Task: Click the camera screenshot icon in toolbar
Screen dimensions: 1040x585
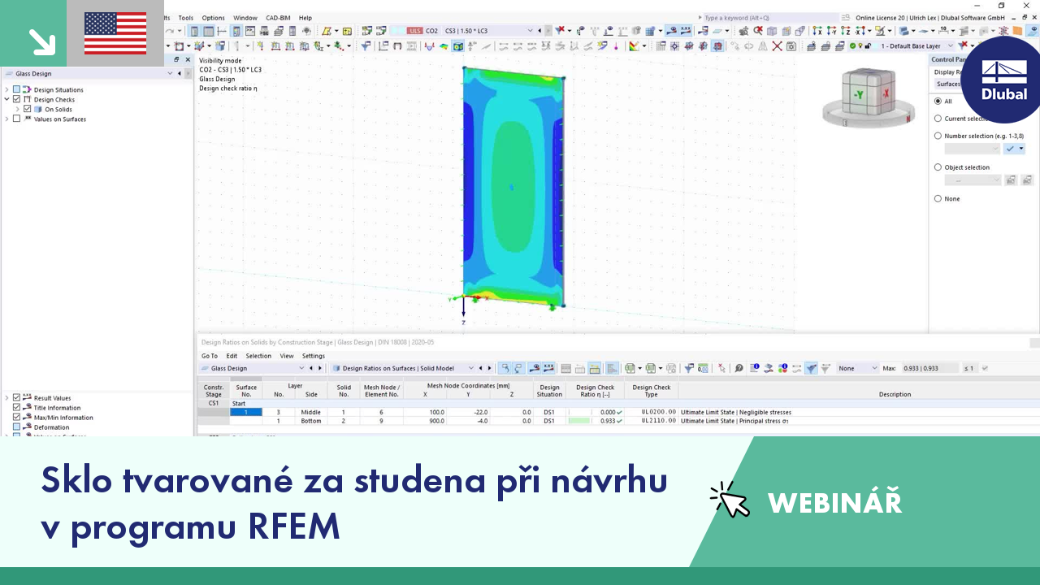Action: [791, 46]
